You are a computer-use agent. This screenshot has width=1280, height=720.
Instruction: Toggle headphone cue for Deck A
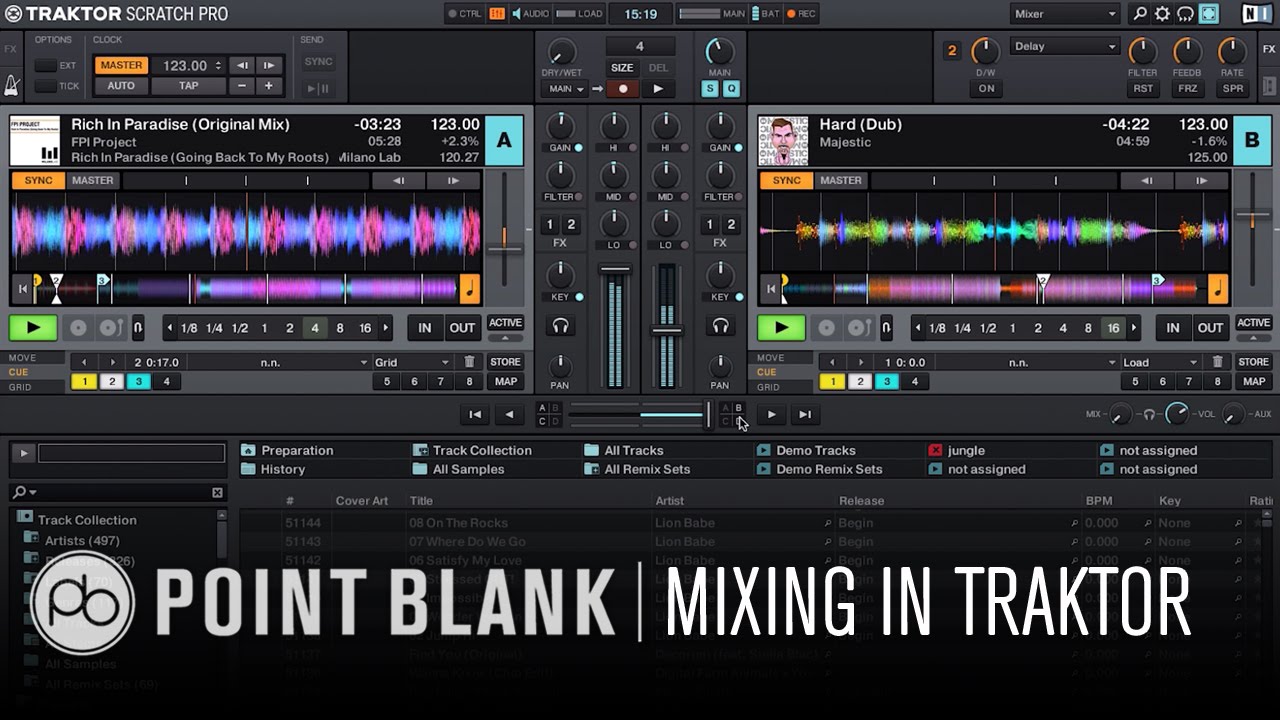pyautogui.click(x=561, y=326)
